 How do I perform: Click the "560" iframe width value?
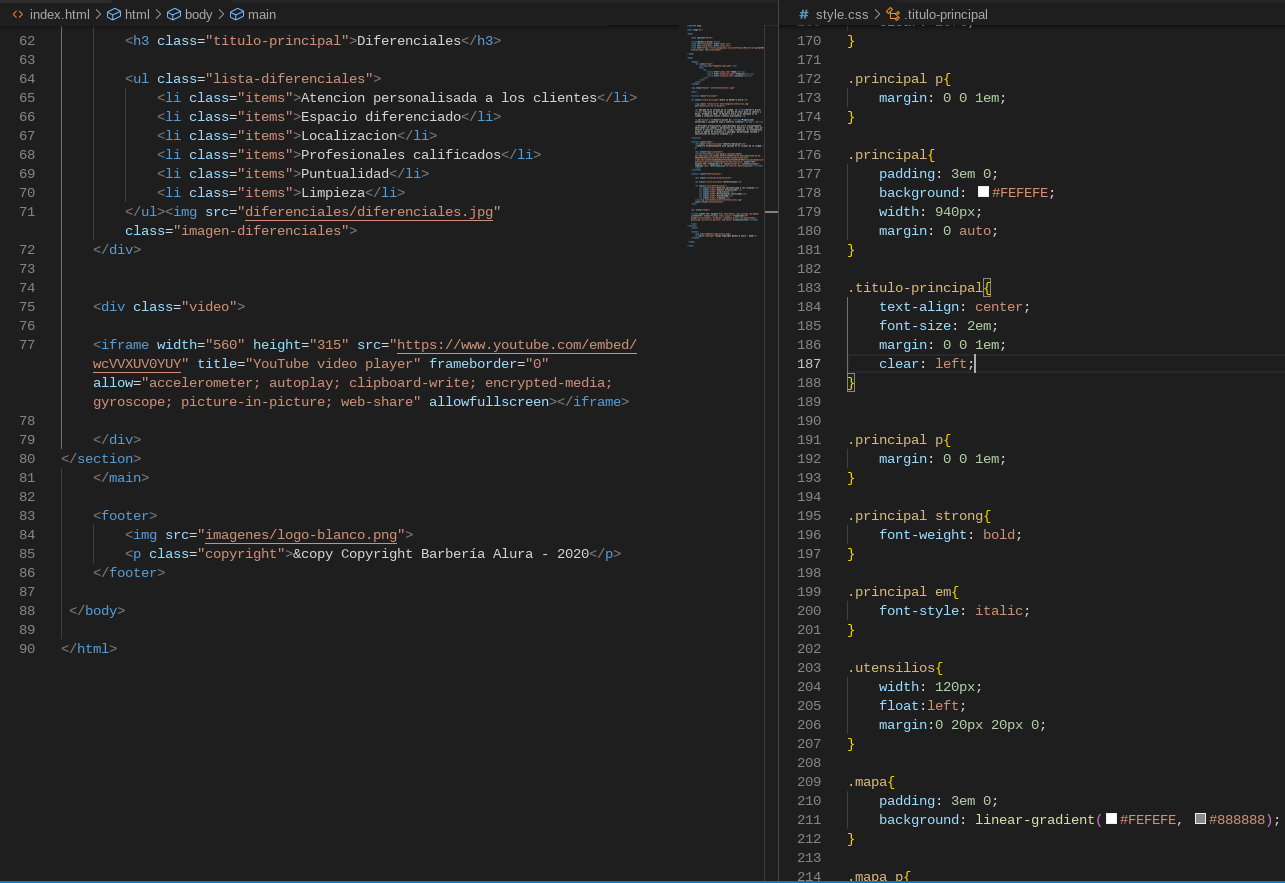[x=225, y=345]
